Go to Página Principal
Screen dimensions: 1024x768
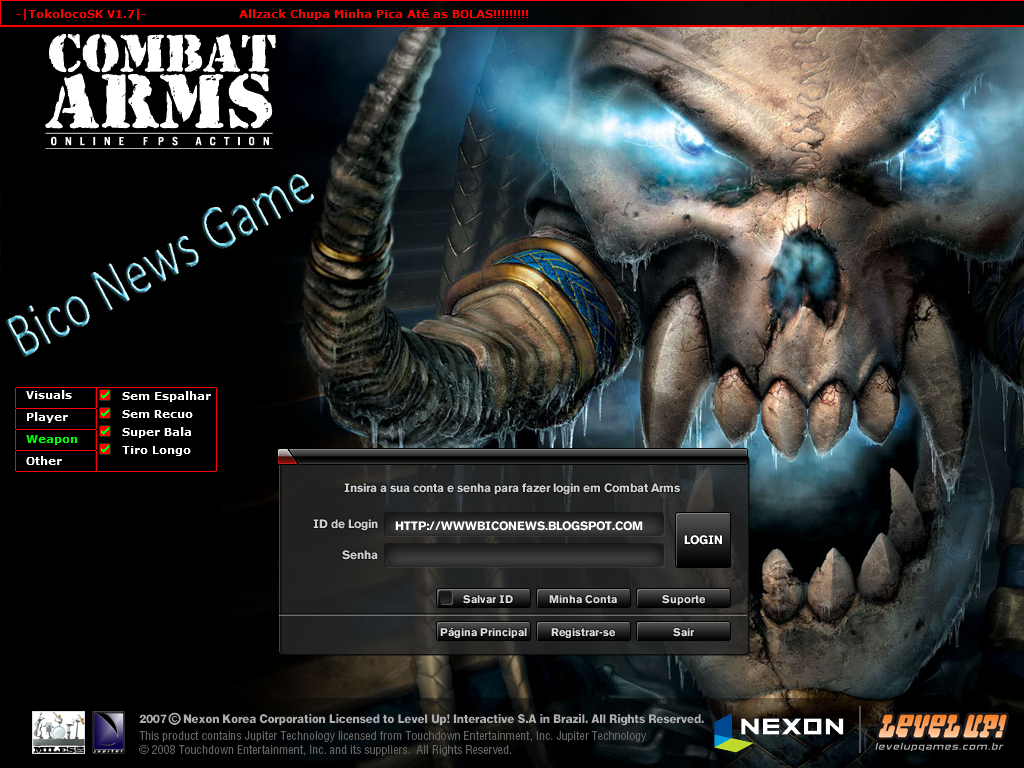(x=483, y=632)
